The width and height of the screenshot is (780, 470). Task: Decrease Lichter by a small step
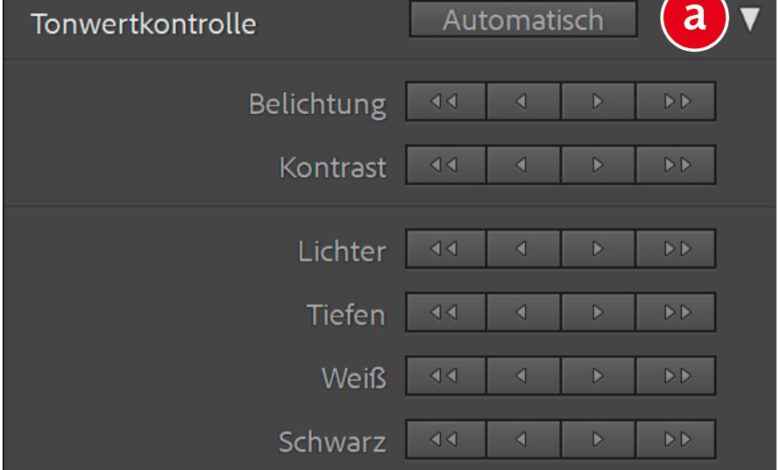coord(523,249)
